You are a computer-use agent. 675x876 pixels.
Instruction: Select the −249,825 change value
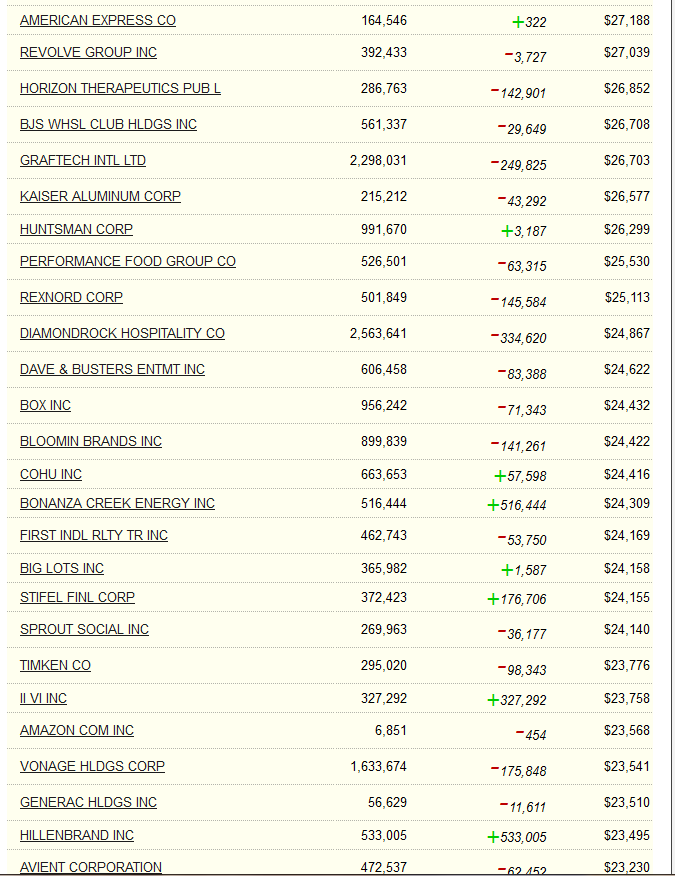[519, 165]
